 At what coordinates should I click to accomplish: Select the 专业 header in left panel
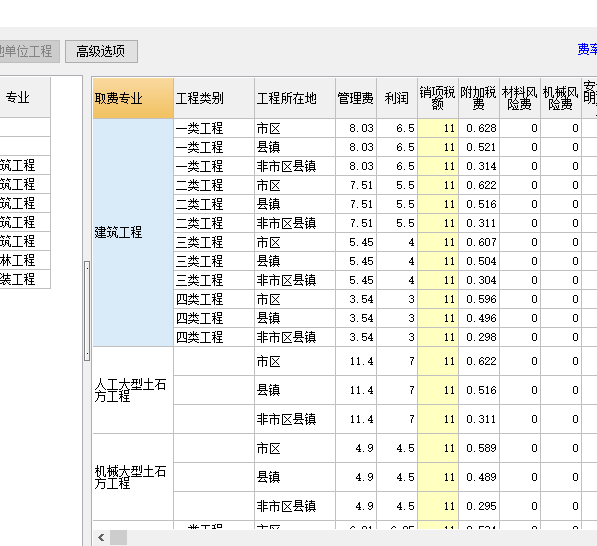tap(25, 97)
